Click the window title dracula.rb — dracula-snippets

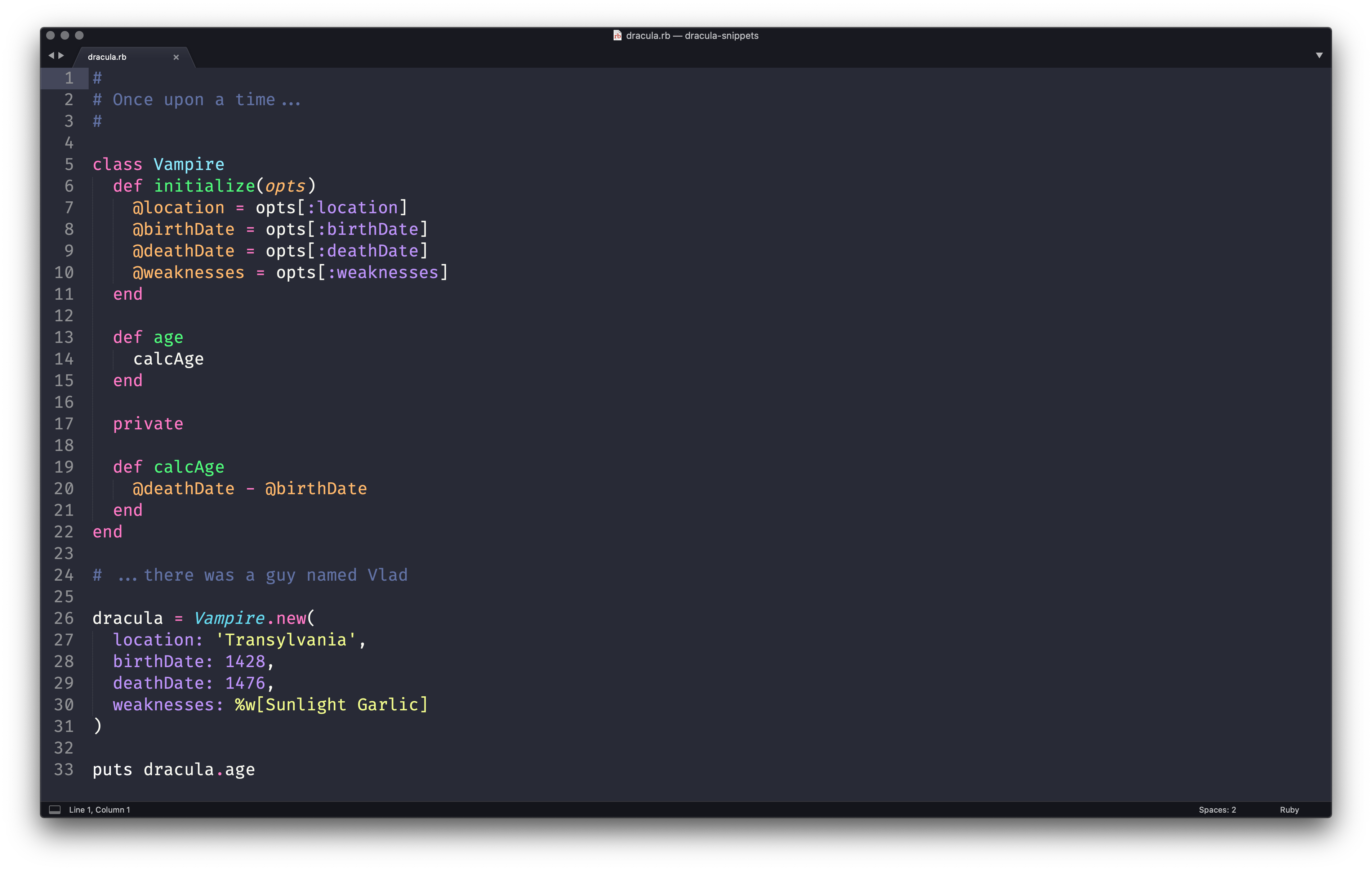(x=692, y=35)
